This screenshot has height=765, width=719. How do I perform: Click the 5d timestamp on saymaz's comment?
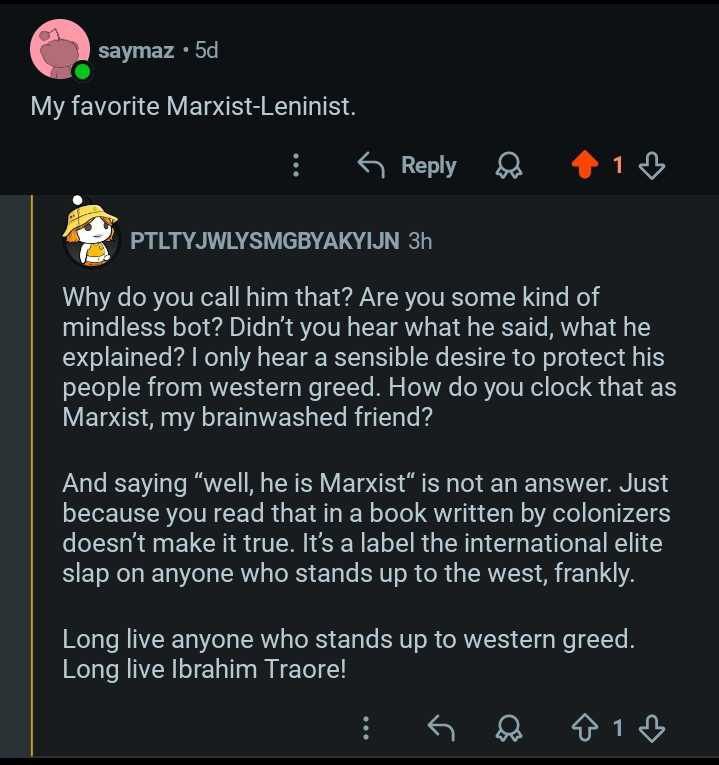click(x=206, y=50)
